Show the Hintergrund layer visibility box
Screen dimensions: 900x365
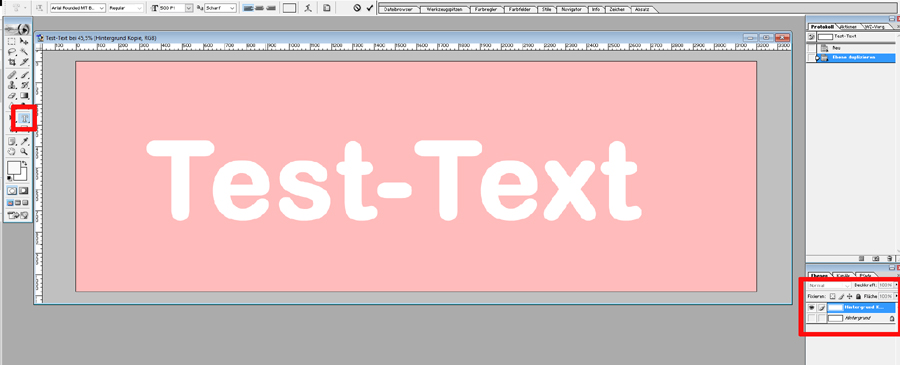point(812,318)
